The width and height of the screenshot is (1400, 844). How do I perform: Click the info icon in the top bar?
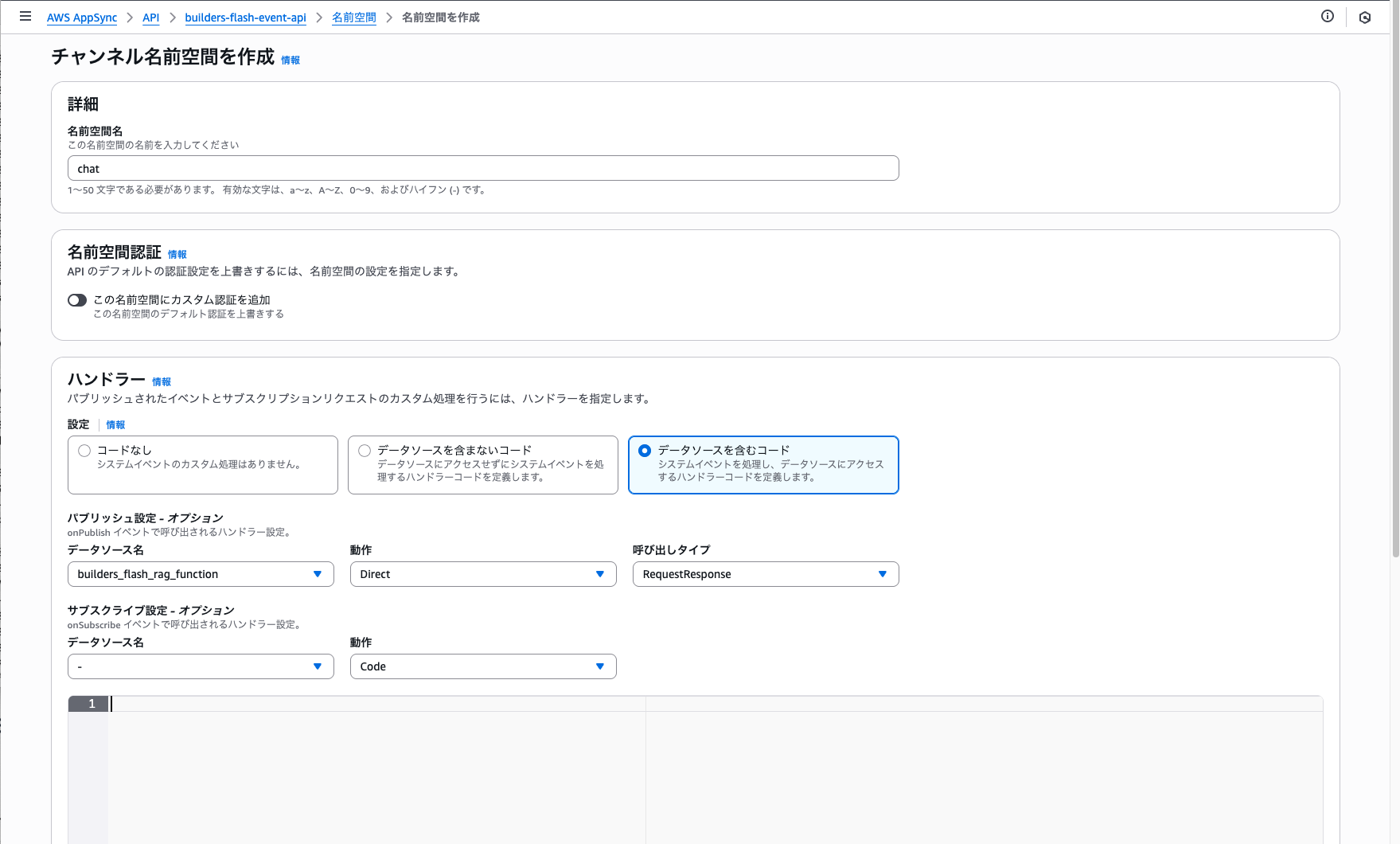click(1328, 16)
